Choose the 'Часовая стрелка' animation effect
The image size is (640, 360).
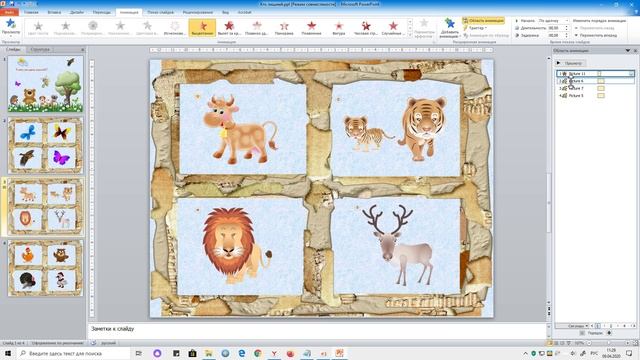[366, 28]
